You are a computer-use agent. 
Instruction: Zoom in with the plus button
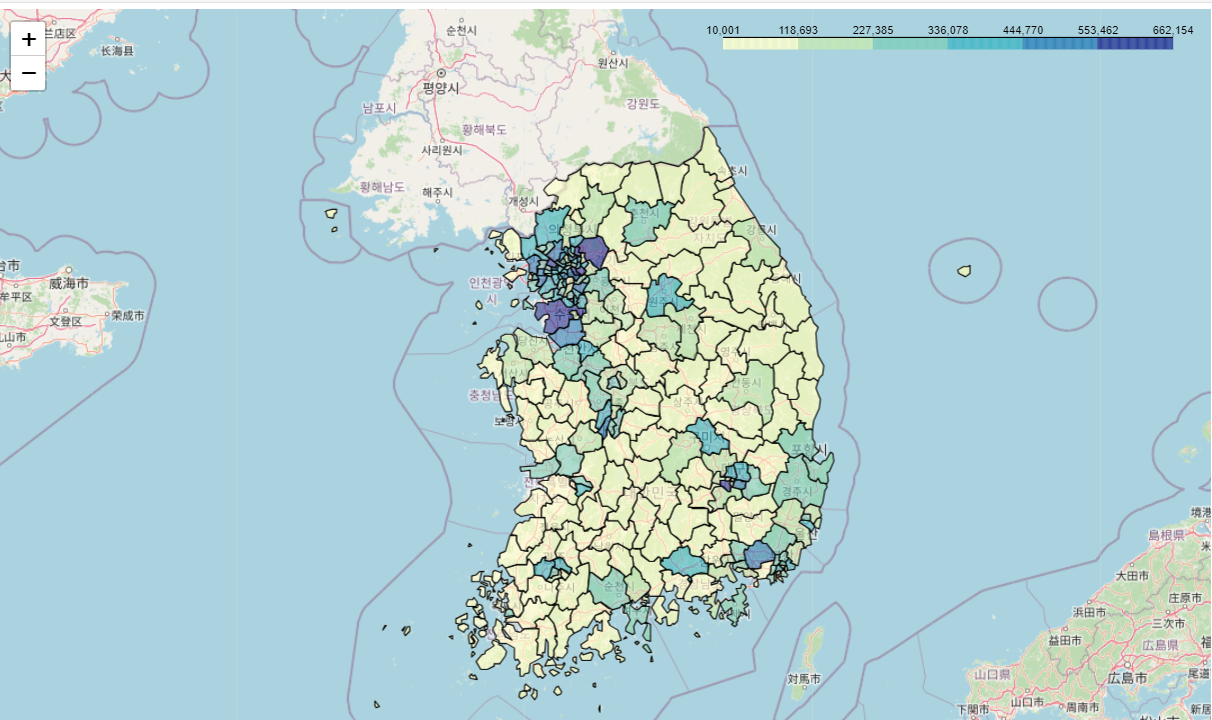tap(28, 39)
